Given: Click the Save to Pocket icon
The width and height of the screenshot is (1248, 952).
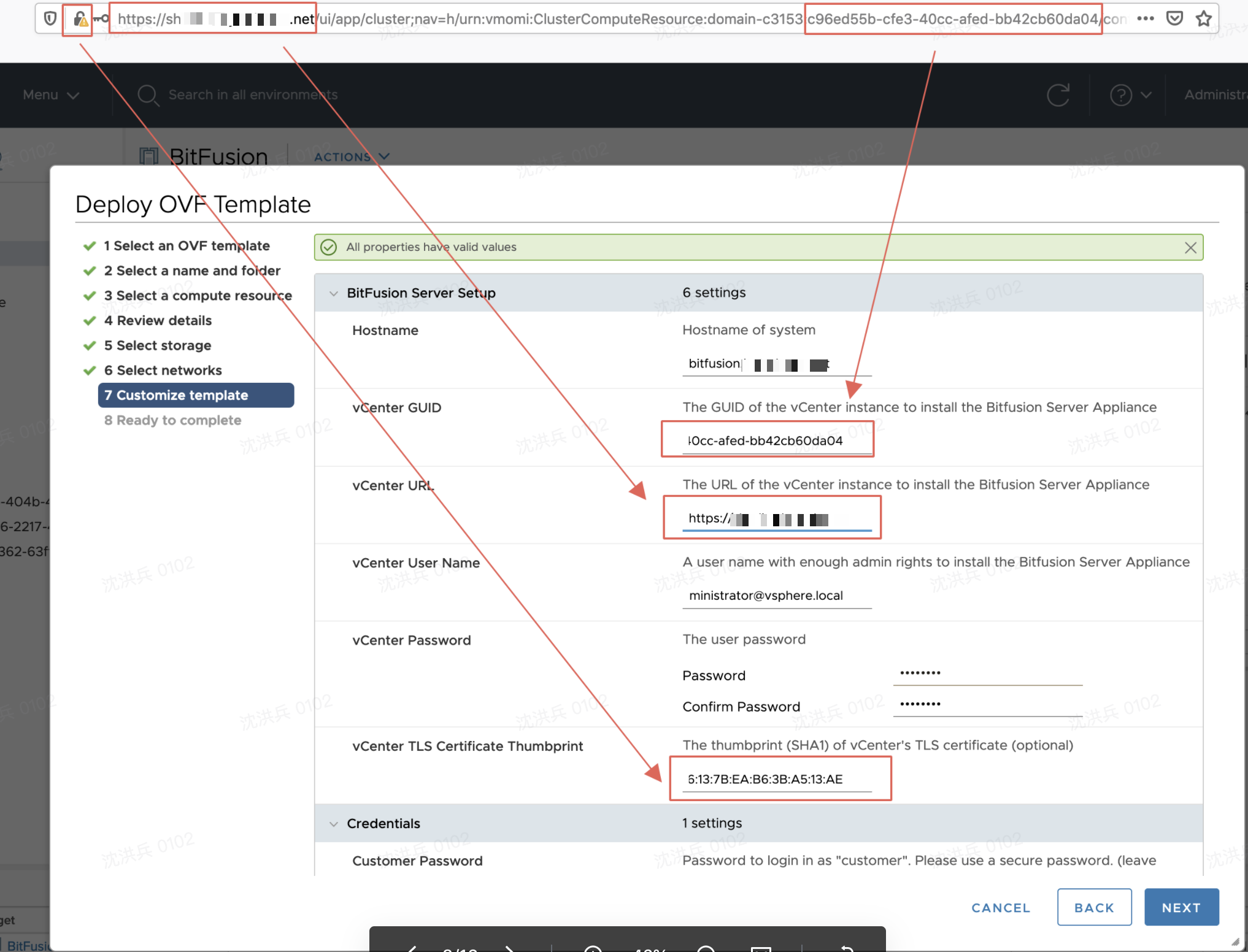Looking at the screenshot, I should tap(1174, 18).
